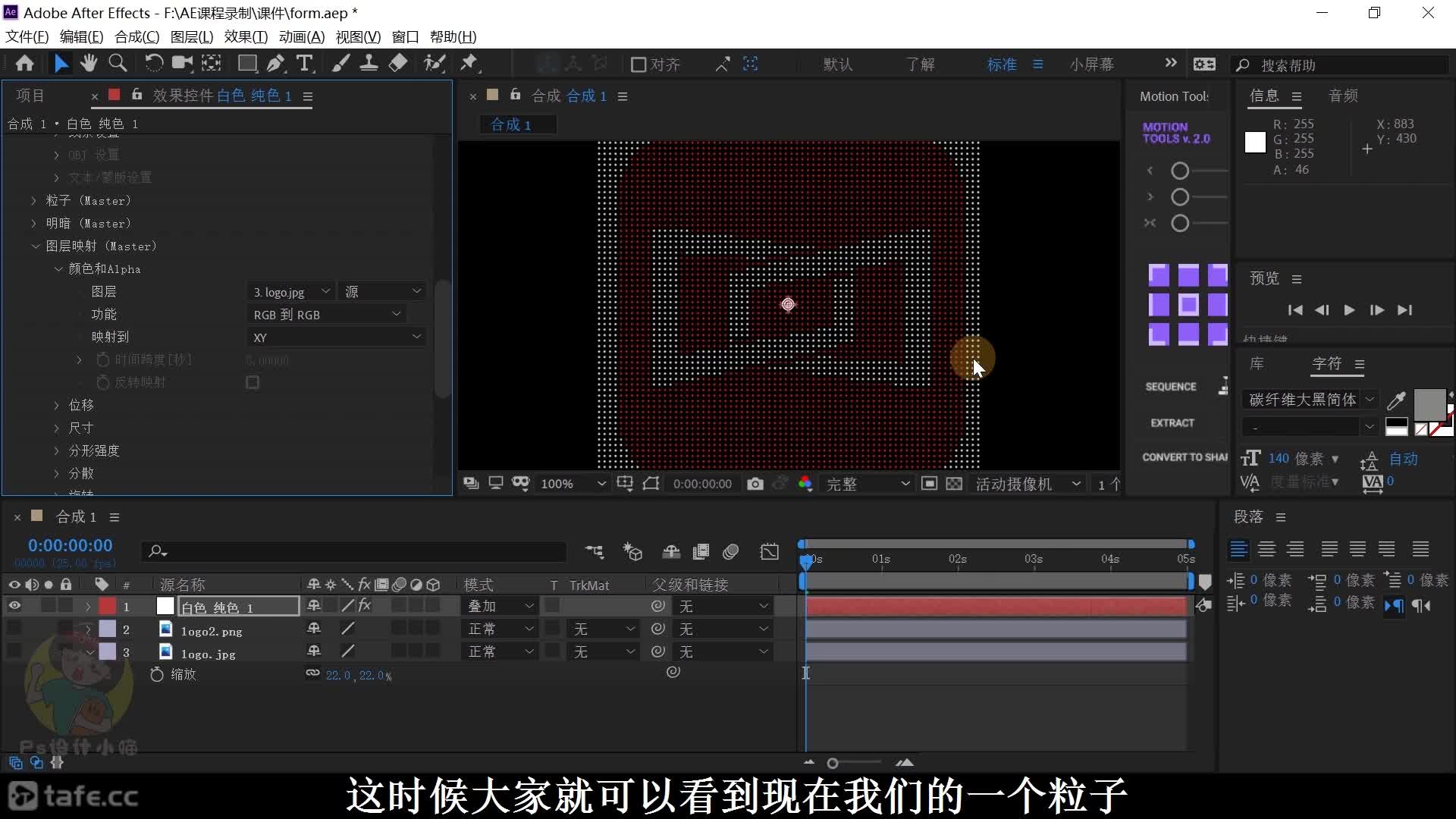Select the Puppet Pin tool
This screenshot has height=819, width=1456.
pos(469,64)
